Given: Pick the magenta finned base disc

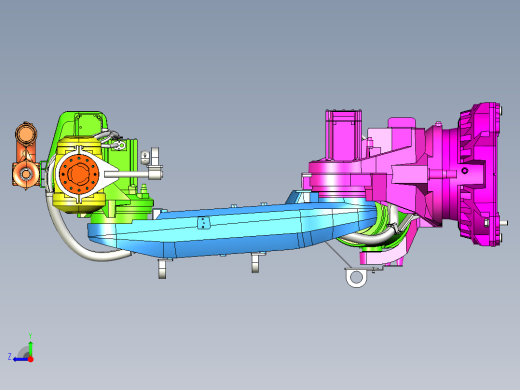Looking at the screenshot, I should (479, 174).
